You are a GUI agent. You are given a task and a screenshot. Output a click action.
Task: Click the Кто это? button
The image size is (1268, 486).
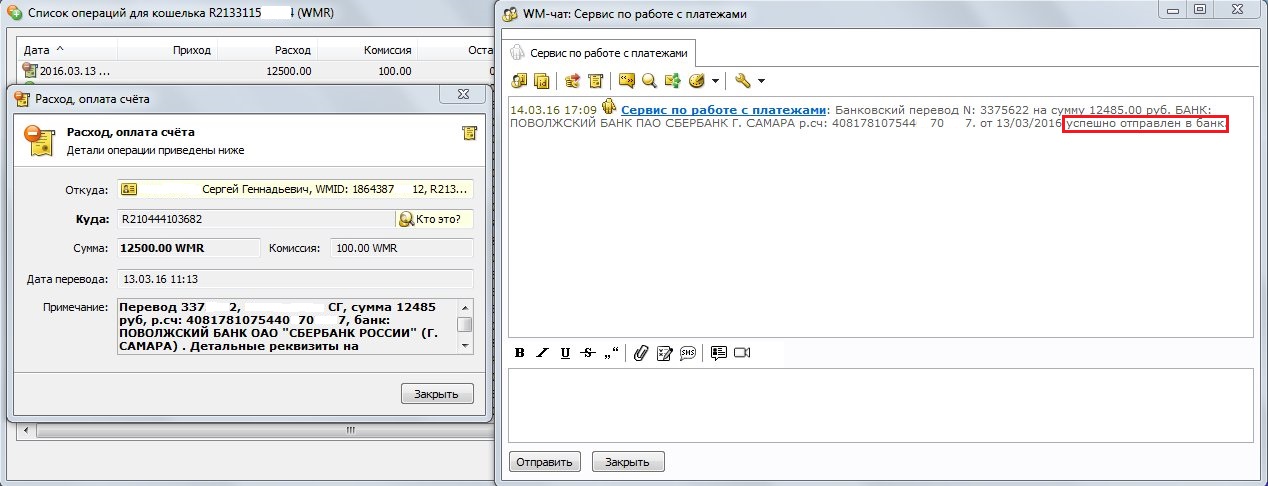434,219
